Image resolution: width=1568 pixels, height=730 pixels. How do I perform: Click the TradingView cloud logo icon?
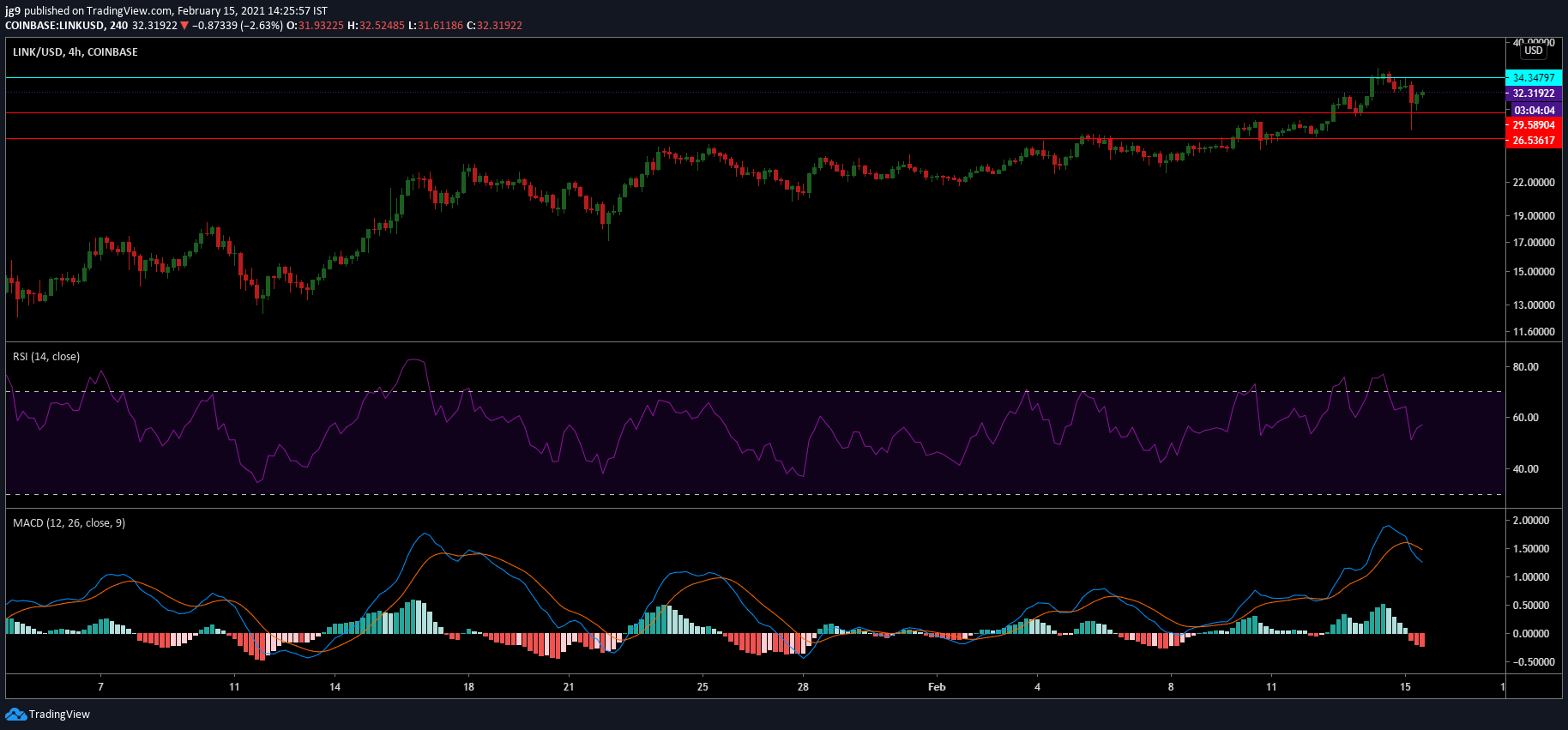click(x=15, y=714)
